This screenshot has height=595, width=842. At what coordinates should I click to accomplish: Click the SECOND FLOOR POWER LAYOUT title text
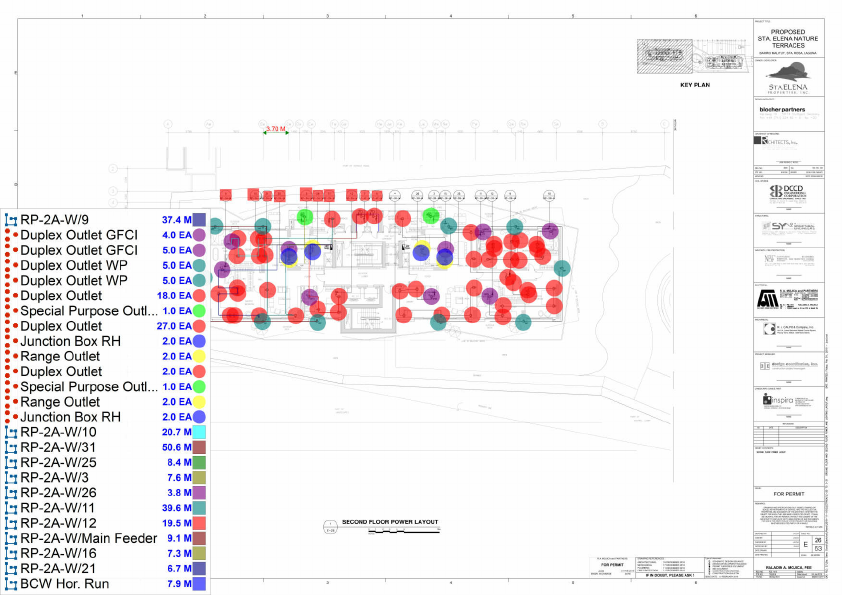(x=390, y=521)
